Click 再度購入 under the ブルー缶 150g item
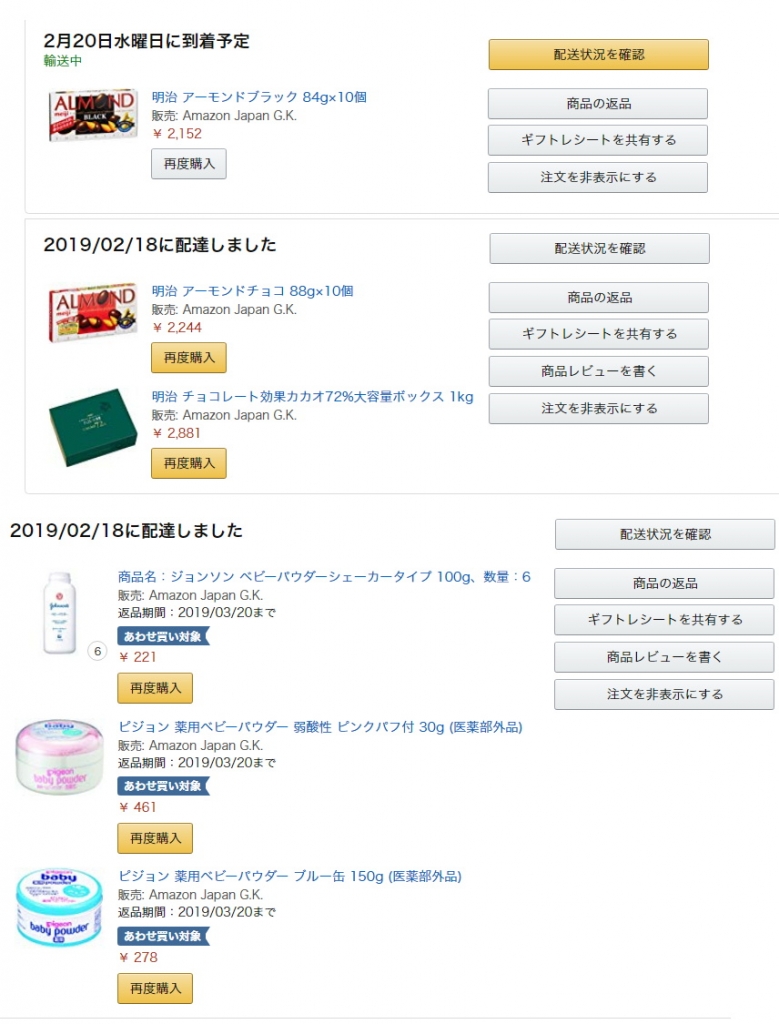Viewport: 779px width, 1024px height. point(155,988)
